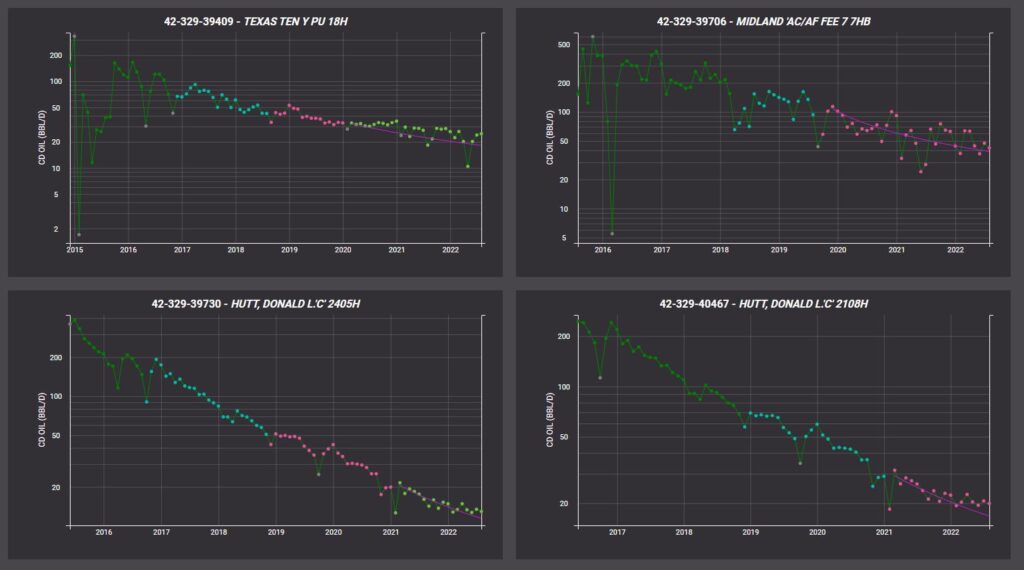The height and width of the screenshot is (570, 1024).
Task: Select the 50 y-axis value on 2405H chart
Action: click(x=55, y=436)
